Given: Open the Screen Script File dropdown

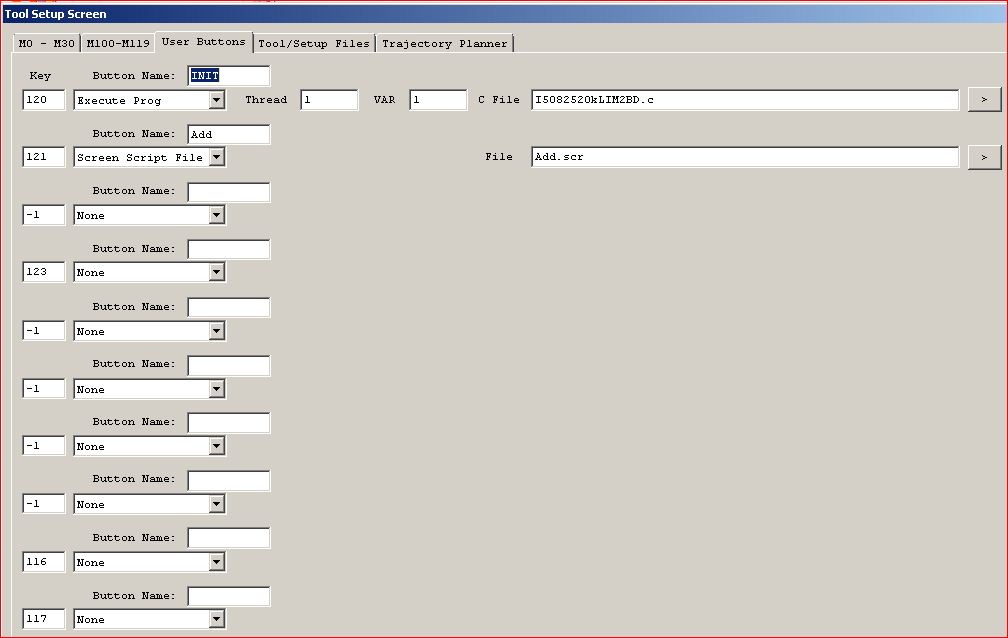Looking at the screenshot, I should (217, 157).
